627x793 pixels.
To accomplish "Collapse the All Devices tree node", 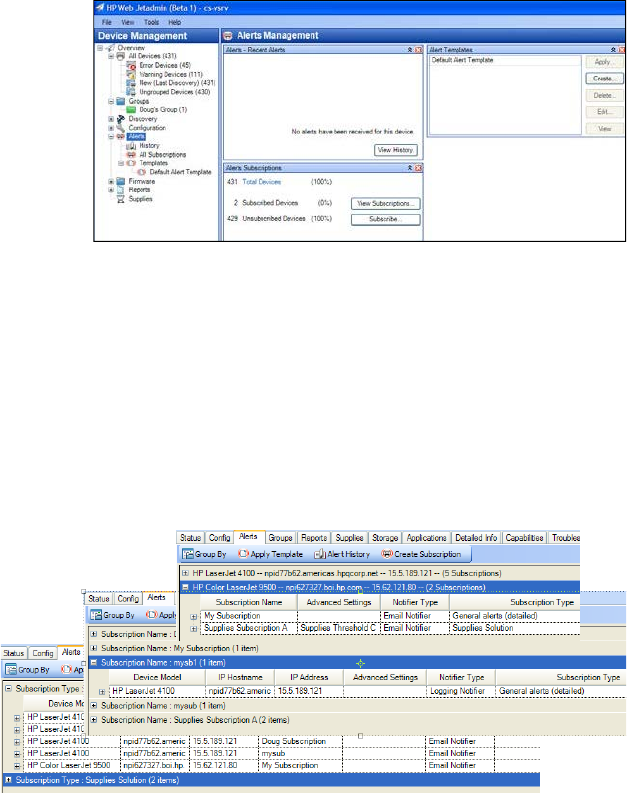I will click(111, 56).
